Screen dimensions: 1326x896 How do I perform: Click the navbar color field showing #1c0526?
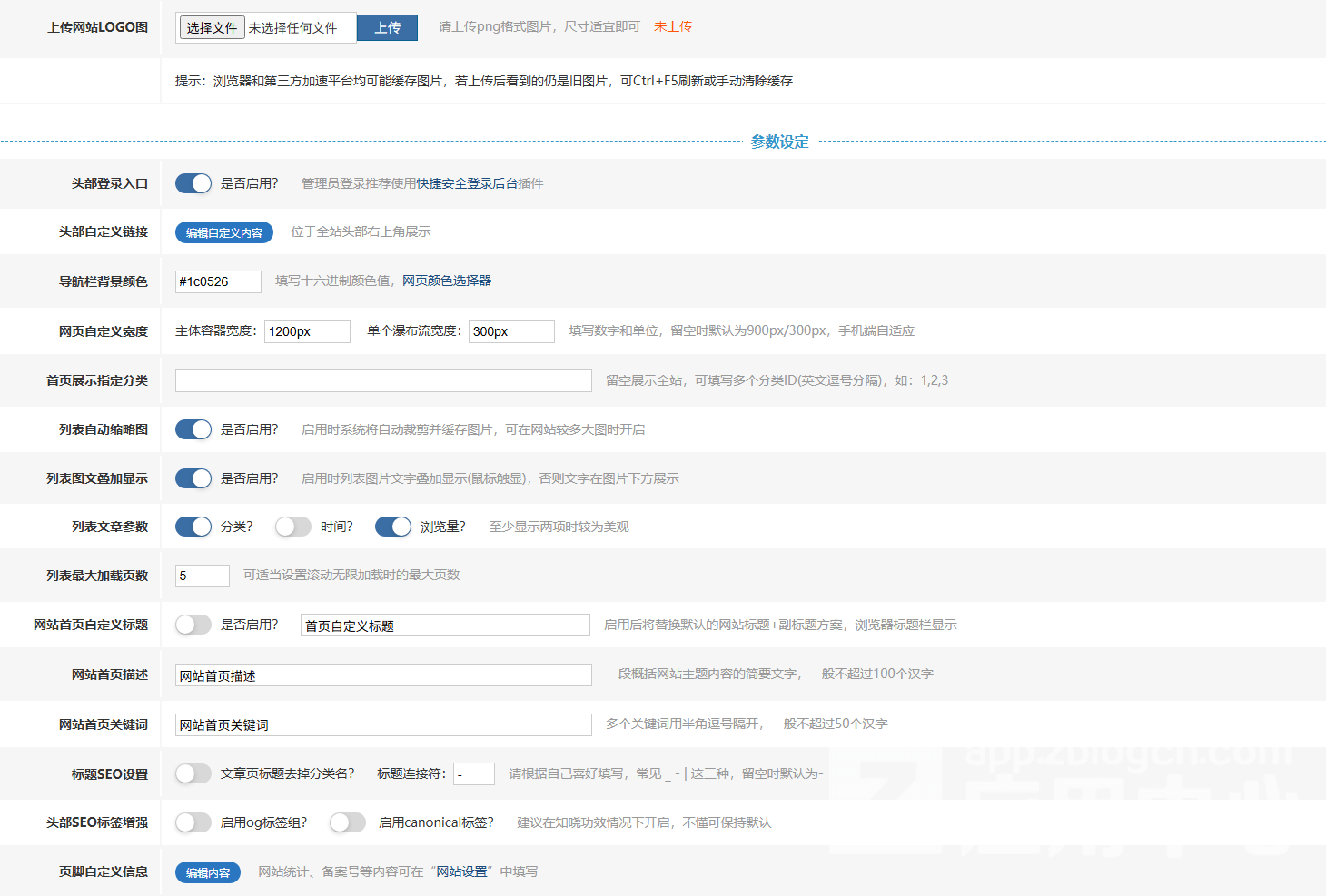point(218,281)
